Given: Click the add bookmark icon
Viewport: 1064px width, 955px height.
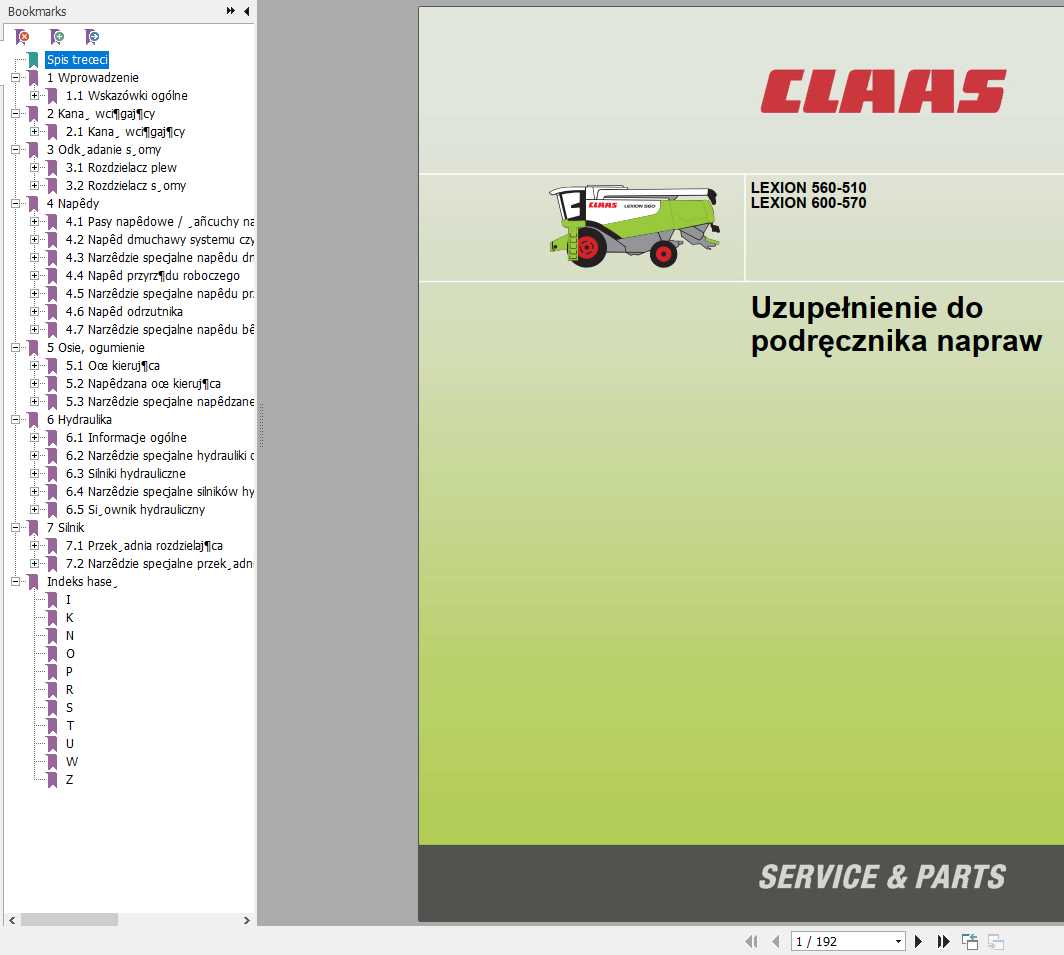Looking at the screenshot, I should (x=56, y=36).
